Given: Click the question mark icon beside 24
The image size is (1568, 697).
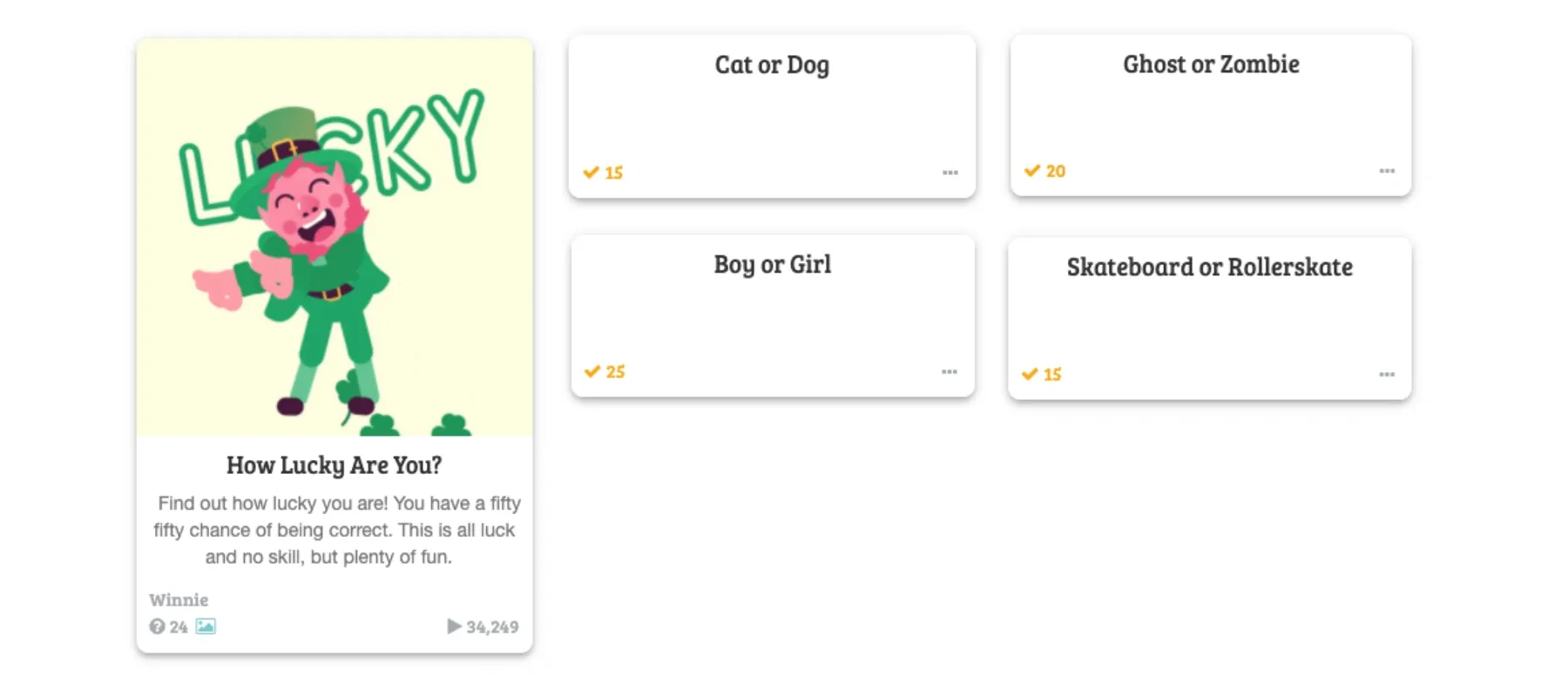Looking at the screenshot, I should [x=157, y=626].
